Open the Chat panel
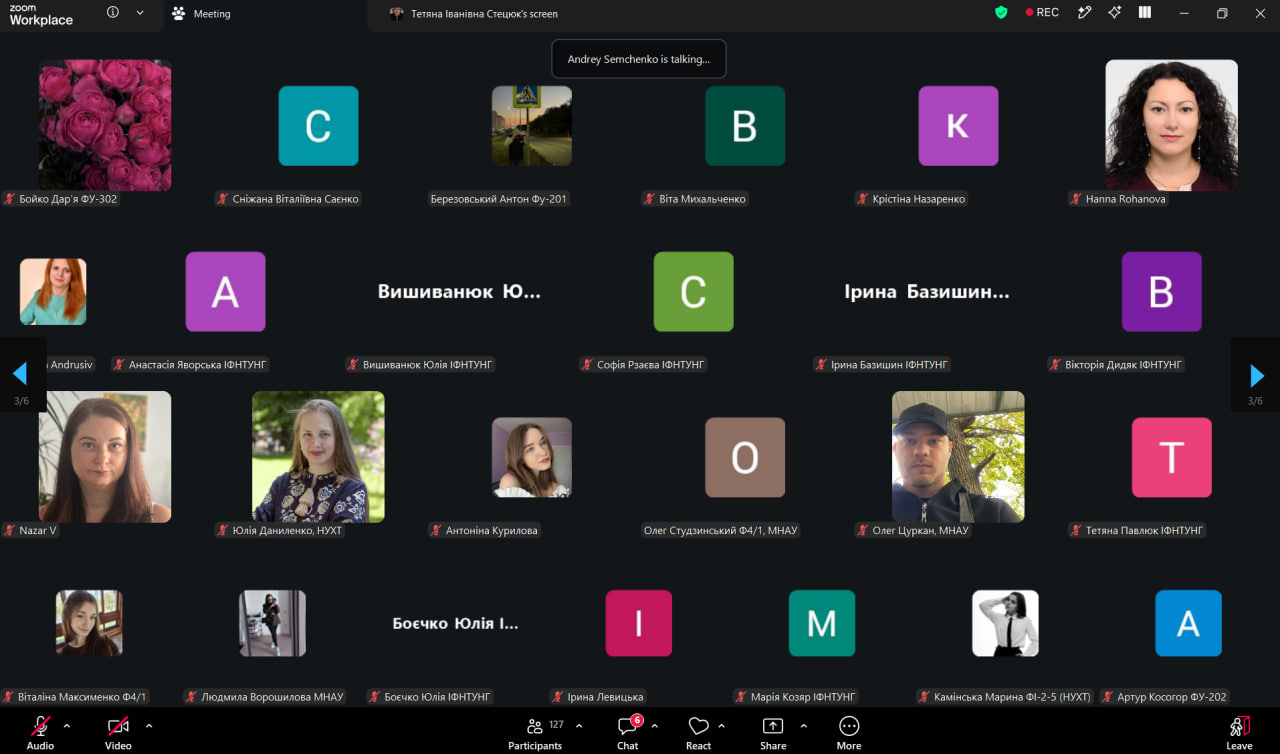 pyautogui.click(x=628, y=731)
